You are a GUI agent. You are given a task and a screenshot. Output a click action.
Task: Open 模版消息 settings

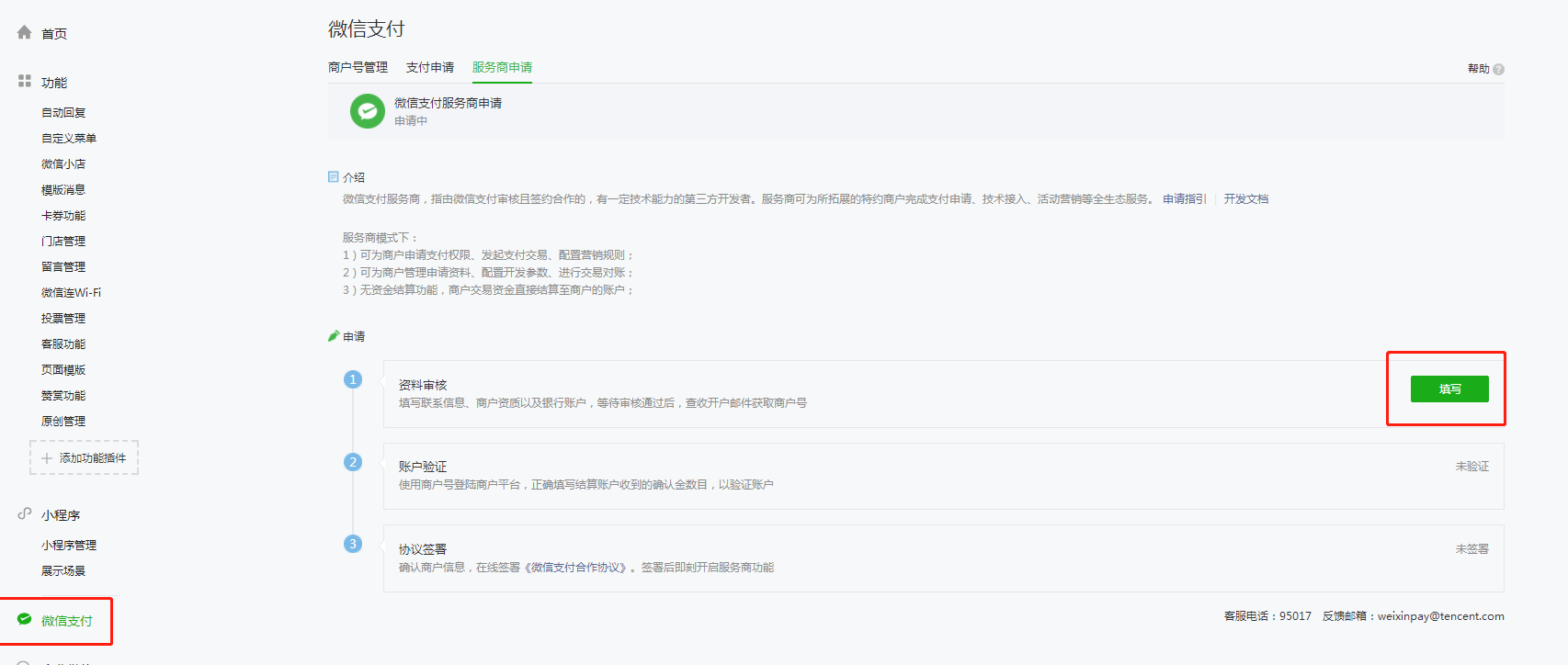(x=63, y=189)
